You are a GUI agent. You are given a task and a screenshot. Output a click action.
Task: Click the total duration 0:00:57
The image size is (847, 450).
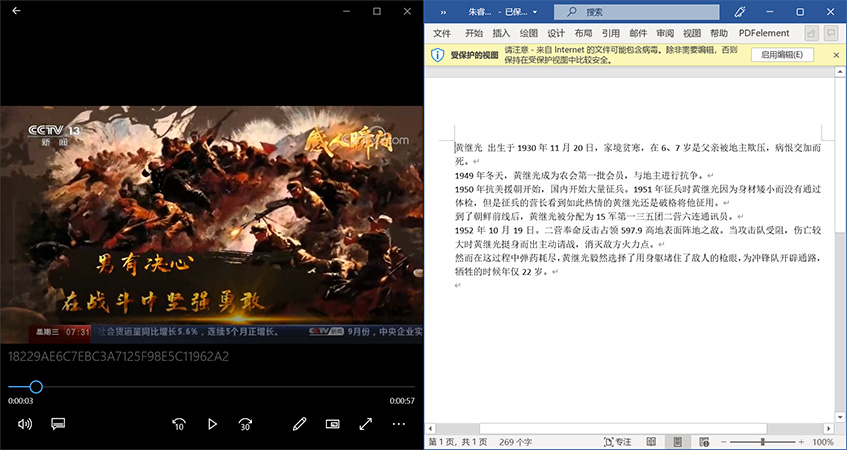(x=402, y=401)
